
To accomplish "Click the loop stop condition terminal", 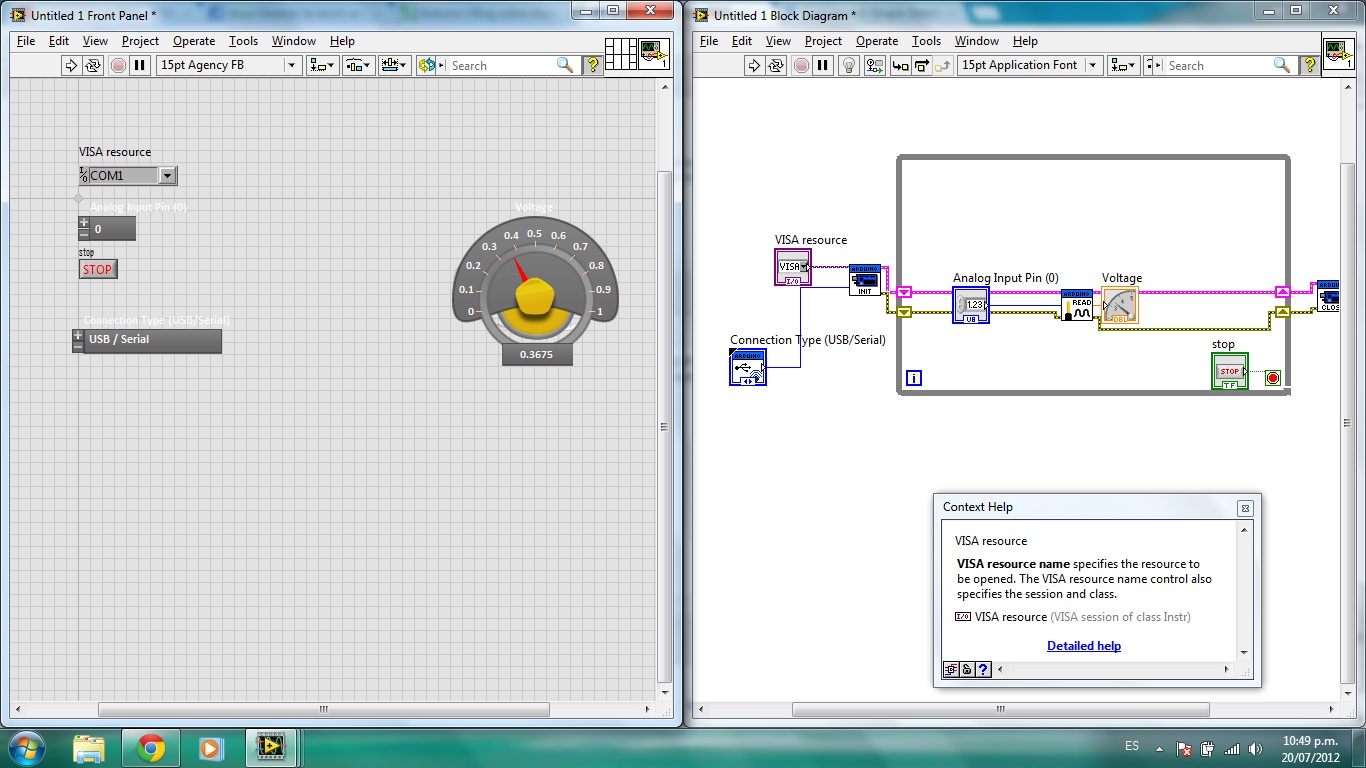I will [x=1272, y=378].
